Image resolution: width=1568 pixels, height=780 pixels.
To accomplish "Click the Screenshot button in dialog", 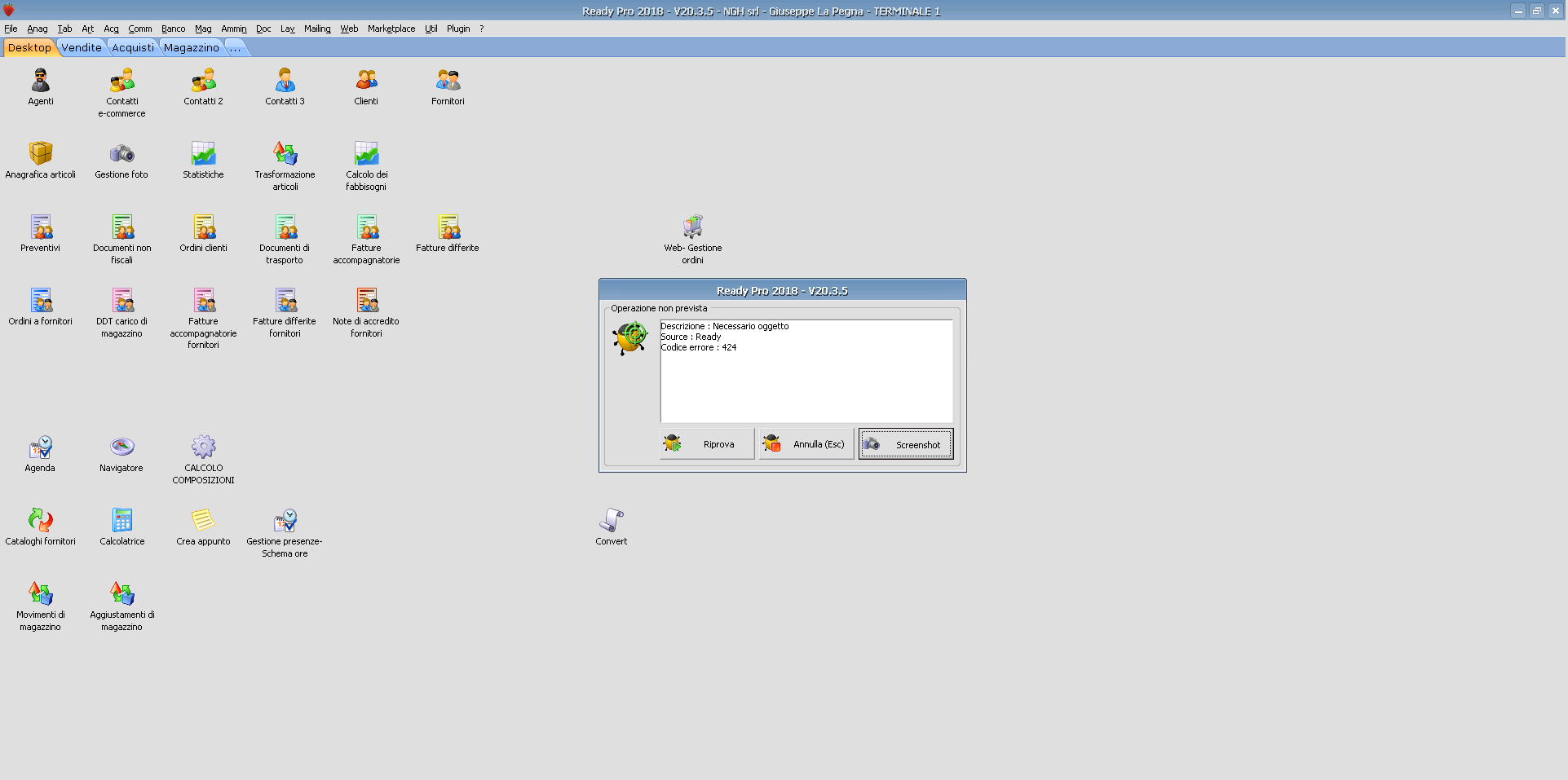I will point(906,444).
